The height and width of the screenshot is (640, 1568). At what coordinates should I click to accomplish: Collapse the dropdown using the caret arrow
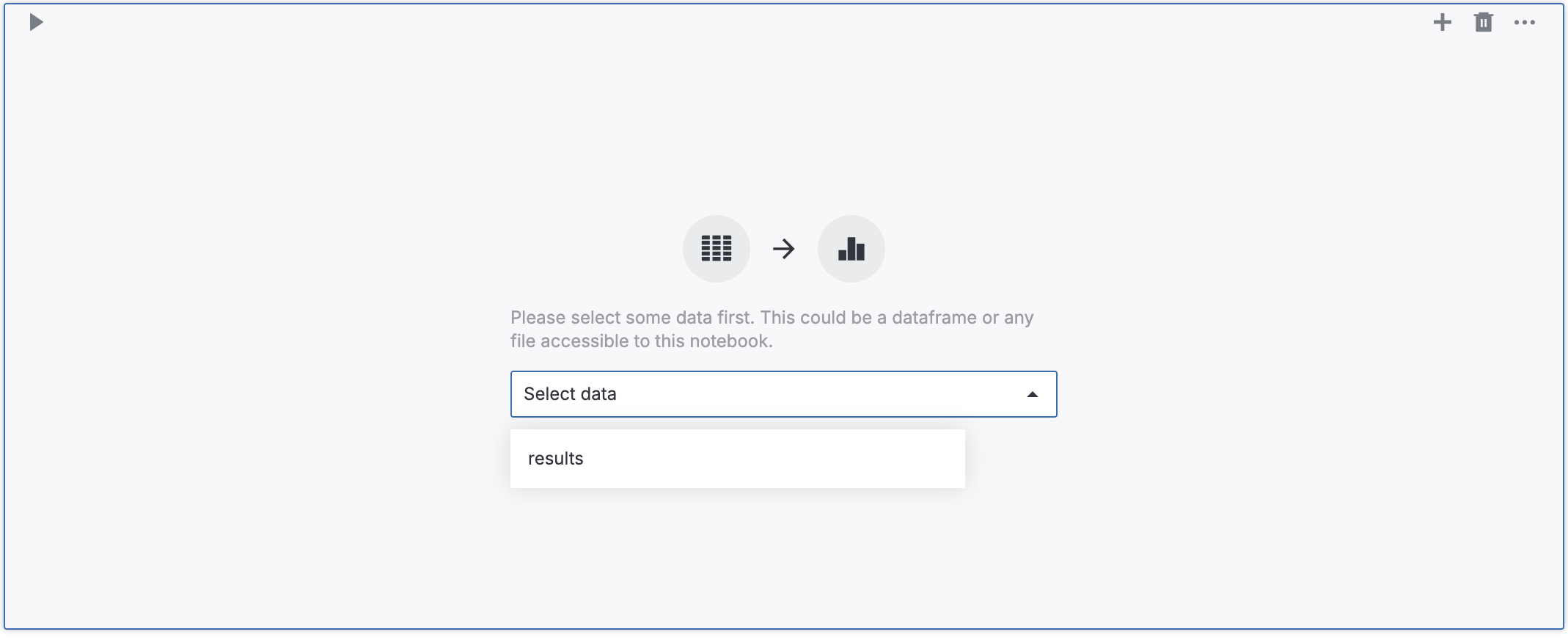point(1032,395)
